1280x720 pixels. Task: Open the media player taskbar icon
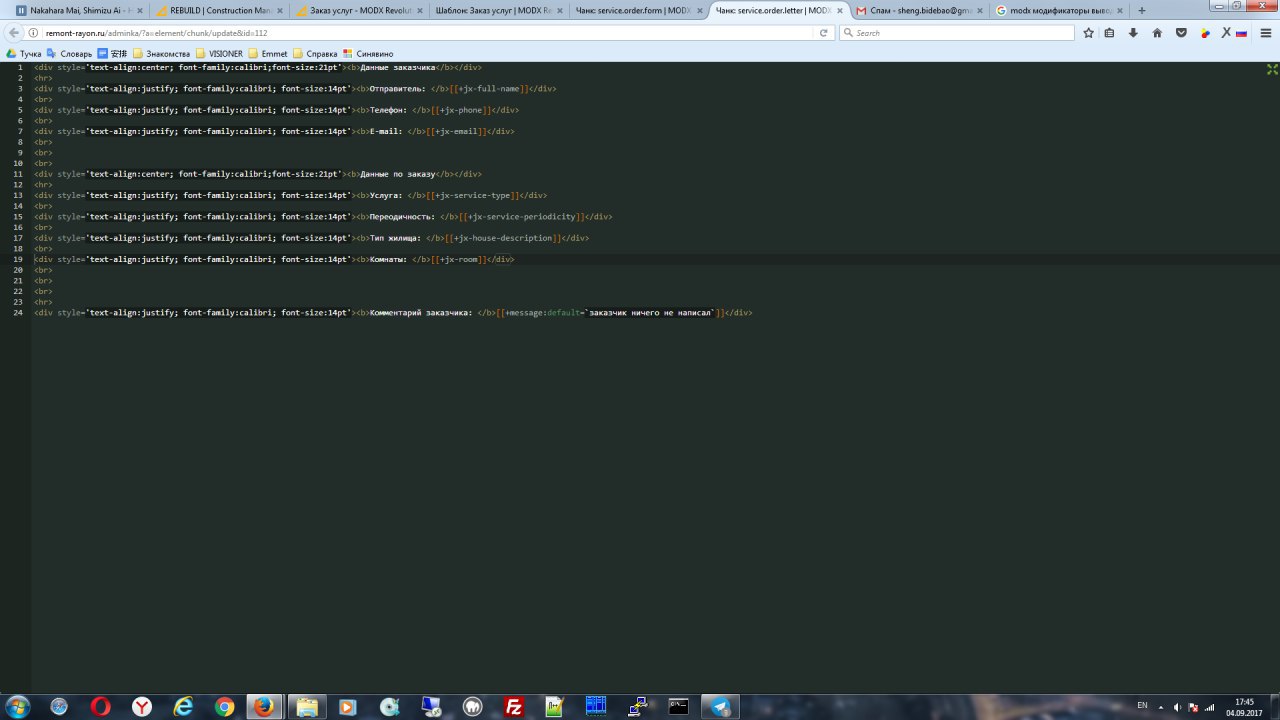[348, 707]
